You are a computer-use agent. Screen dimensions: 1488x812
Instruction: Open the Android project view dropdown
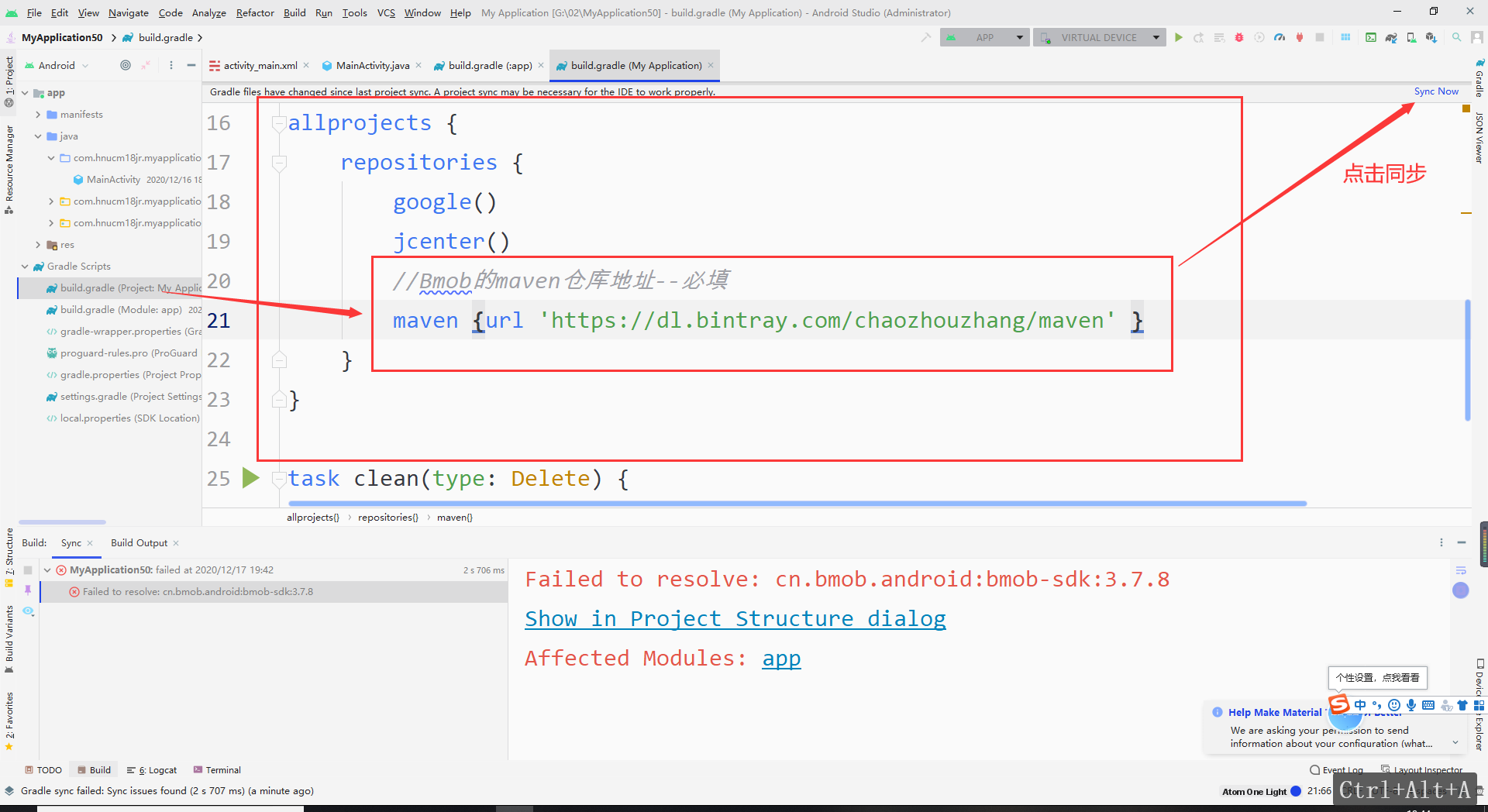[57, 65]
